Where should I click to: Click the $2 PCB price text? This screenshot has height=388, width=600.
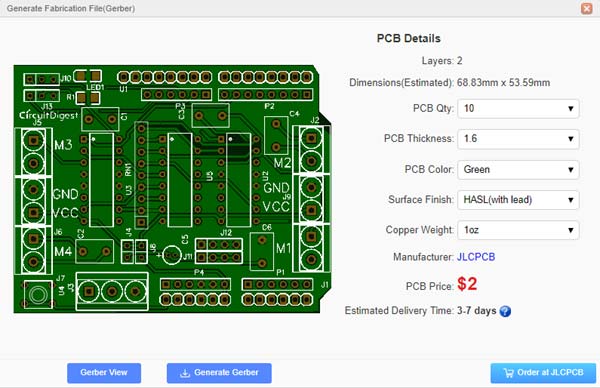[467, 284]
